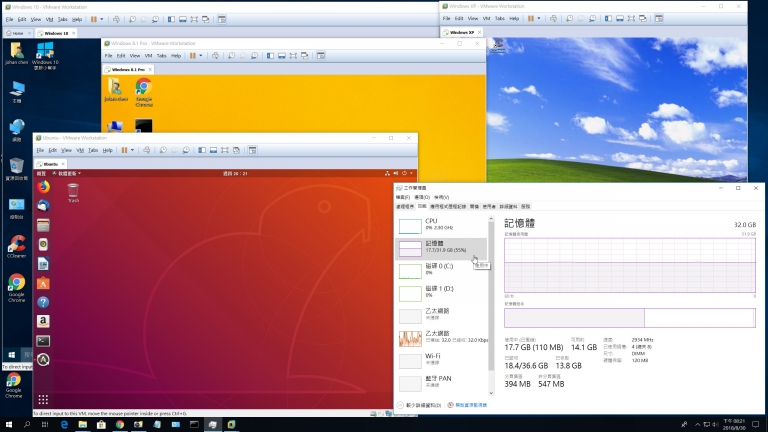This screenshot has height=432, width=768.
Task: Enter full screen in Ubuntu VMware toolbar
Action: [x=225, y=150]
